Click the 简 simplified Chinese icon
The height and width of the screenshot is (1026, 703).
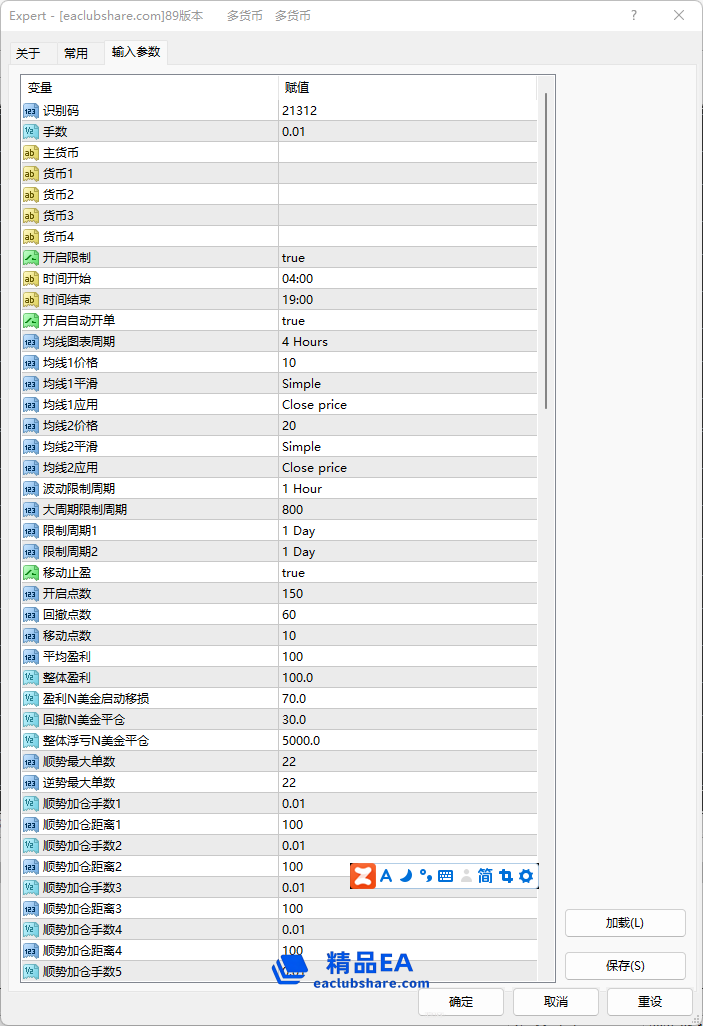(485, 876)
